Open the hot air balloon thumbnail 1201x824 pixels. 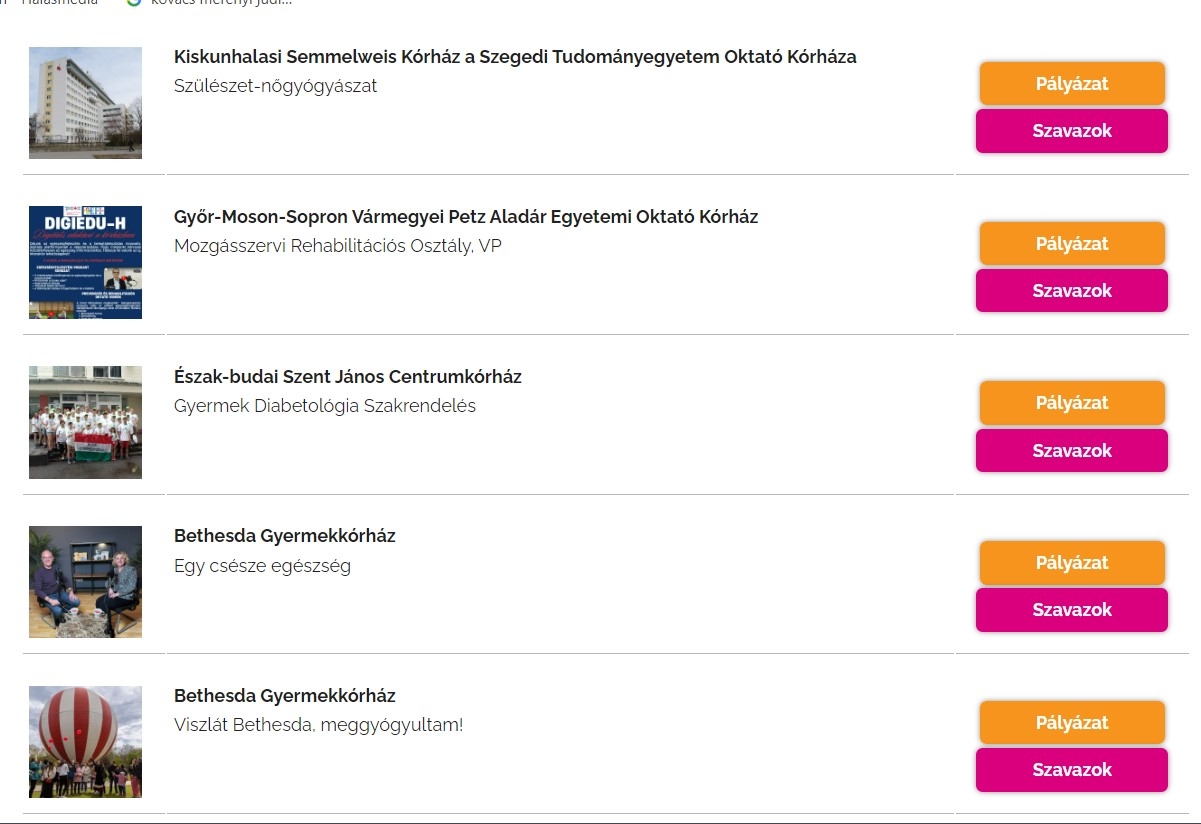pyautogui.click(x=85, y=741)
